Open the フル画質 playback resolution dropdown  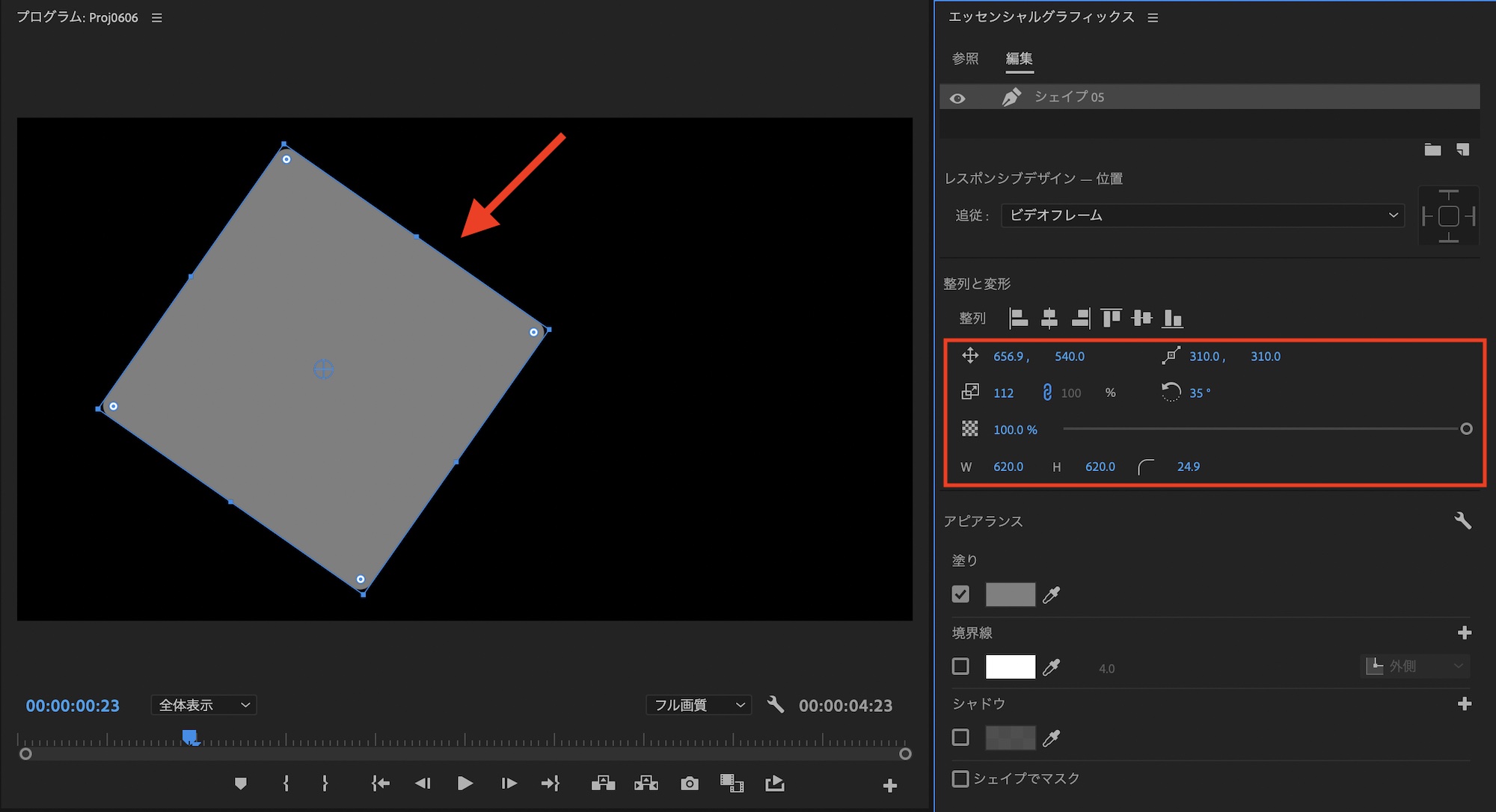[699, 705]
